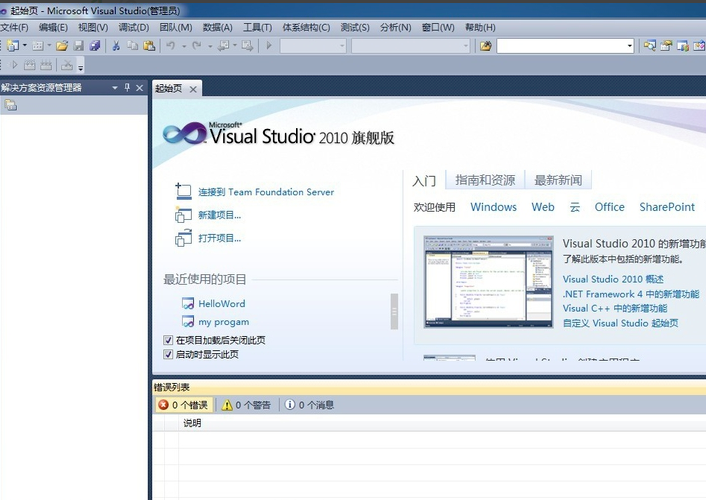
Task: Click 连接到 Team Foundation Server link
Action: click(x=265, y=192)
